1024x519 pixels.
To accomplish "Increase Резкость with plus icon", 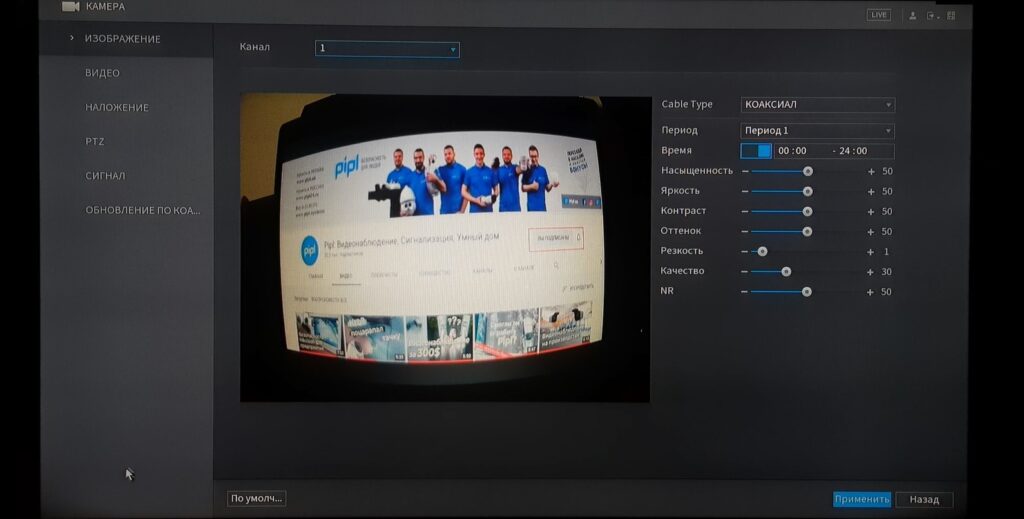I will [x=871, y=251].
